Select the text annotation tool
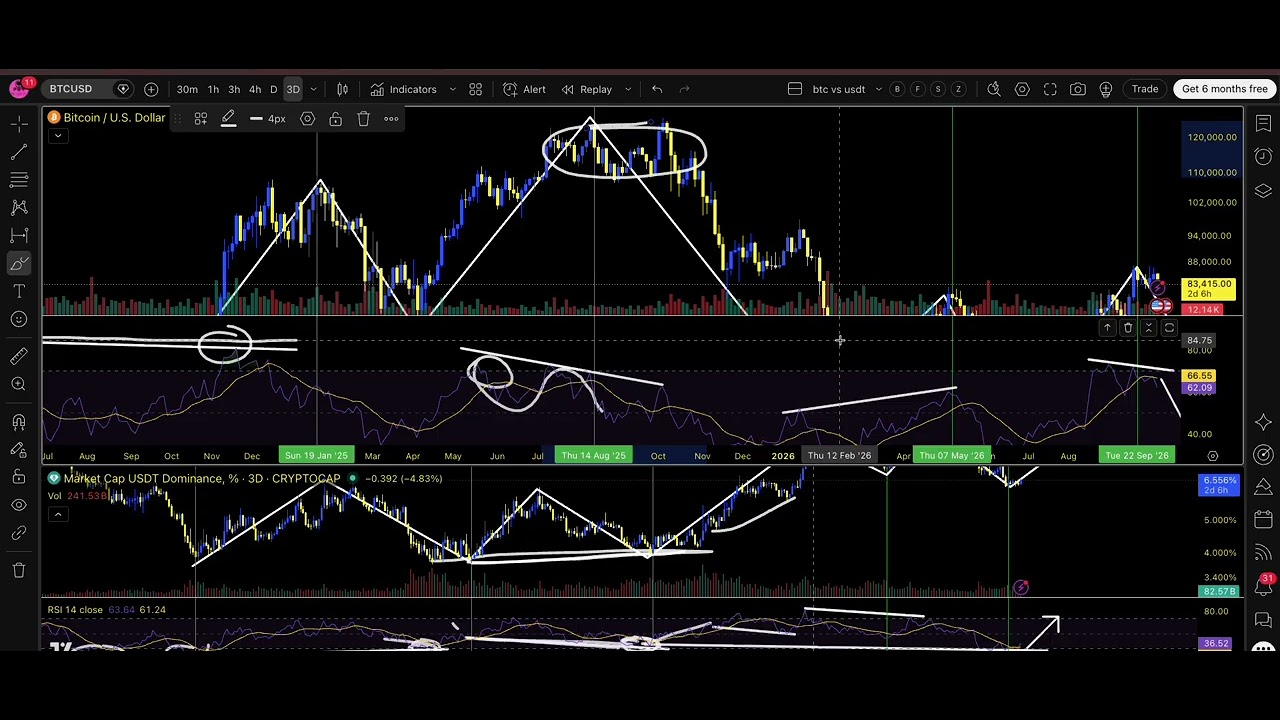 (x=19, y=291)
